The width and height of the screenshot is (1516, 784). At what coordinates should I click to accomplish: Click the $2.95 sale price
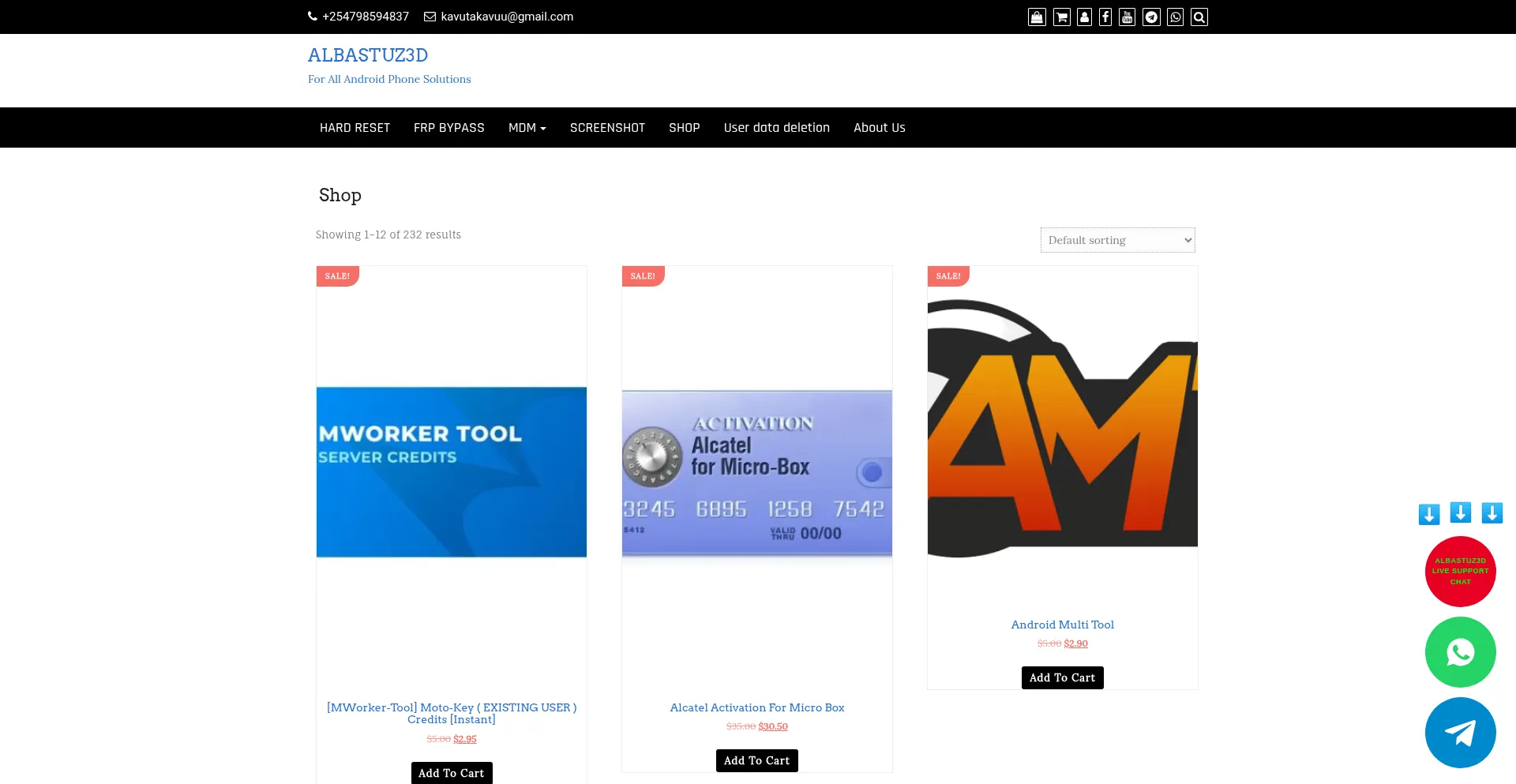click(465, 739)
